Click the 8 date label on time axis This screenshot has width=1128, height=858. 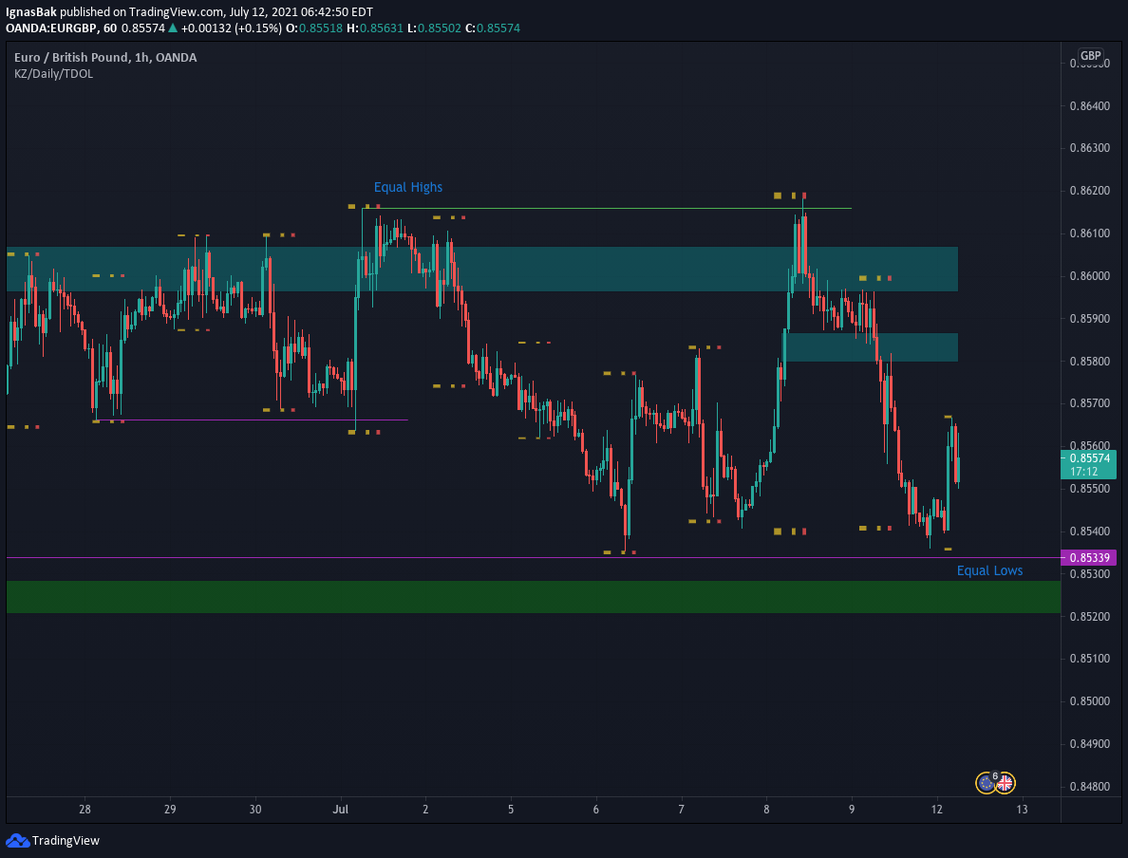[766, 809]
